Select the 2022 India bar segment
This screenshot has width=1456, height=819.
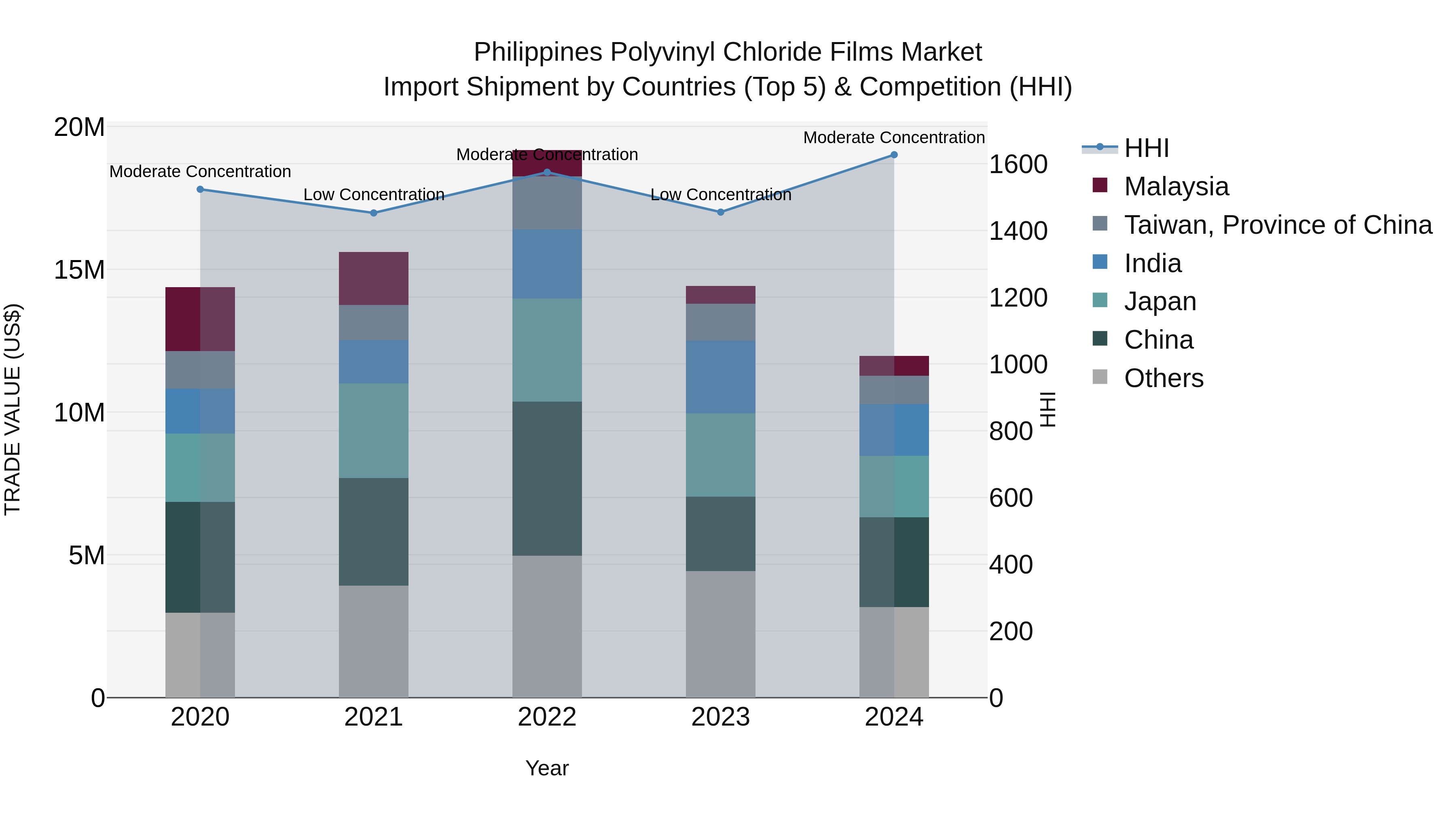click(547, 264)
